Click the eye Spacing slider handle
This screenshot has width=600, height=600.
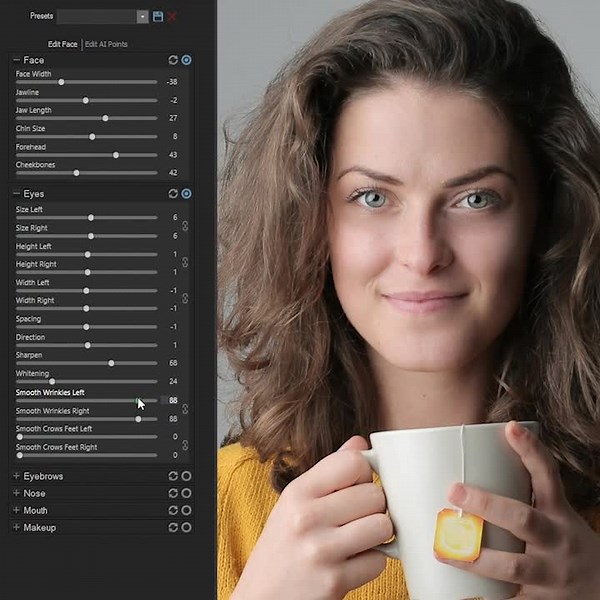[86, 327]
